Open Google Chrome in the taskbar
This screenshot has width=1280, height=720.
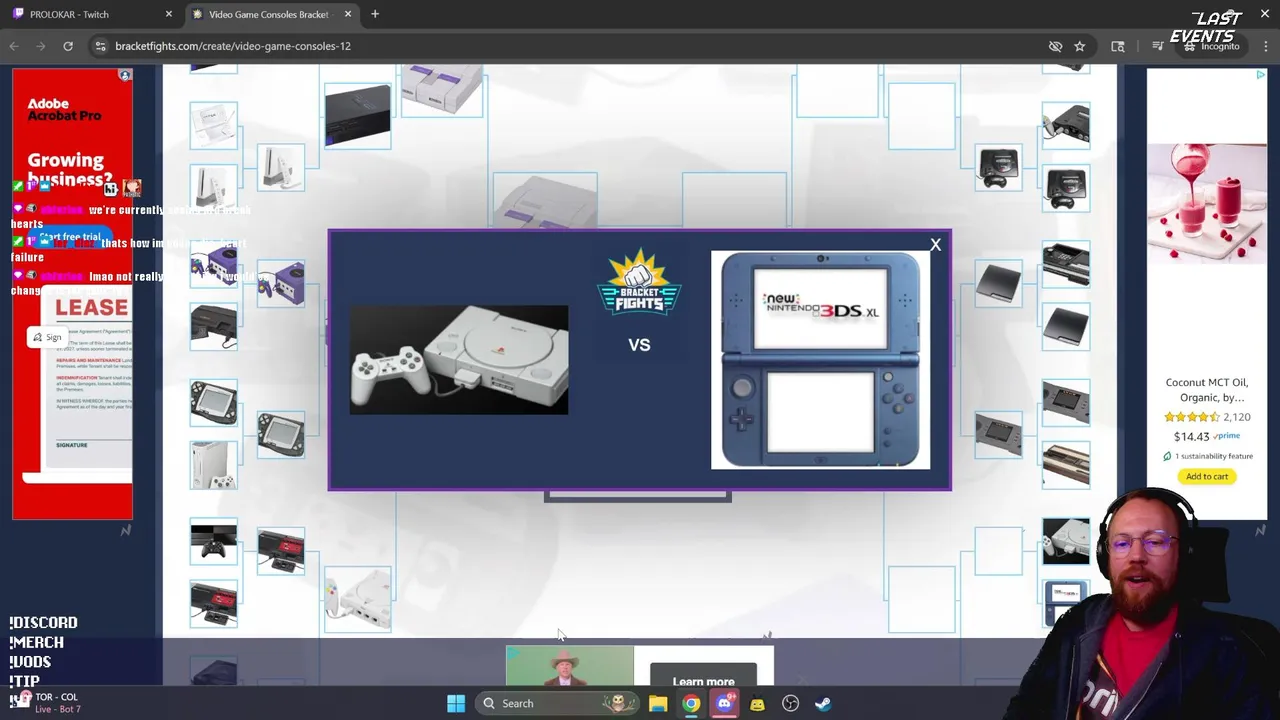pos(691,703)
